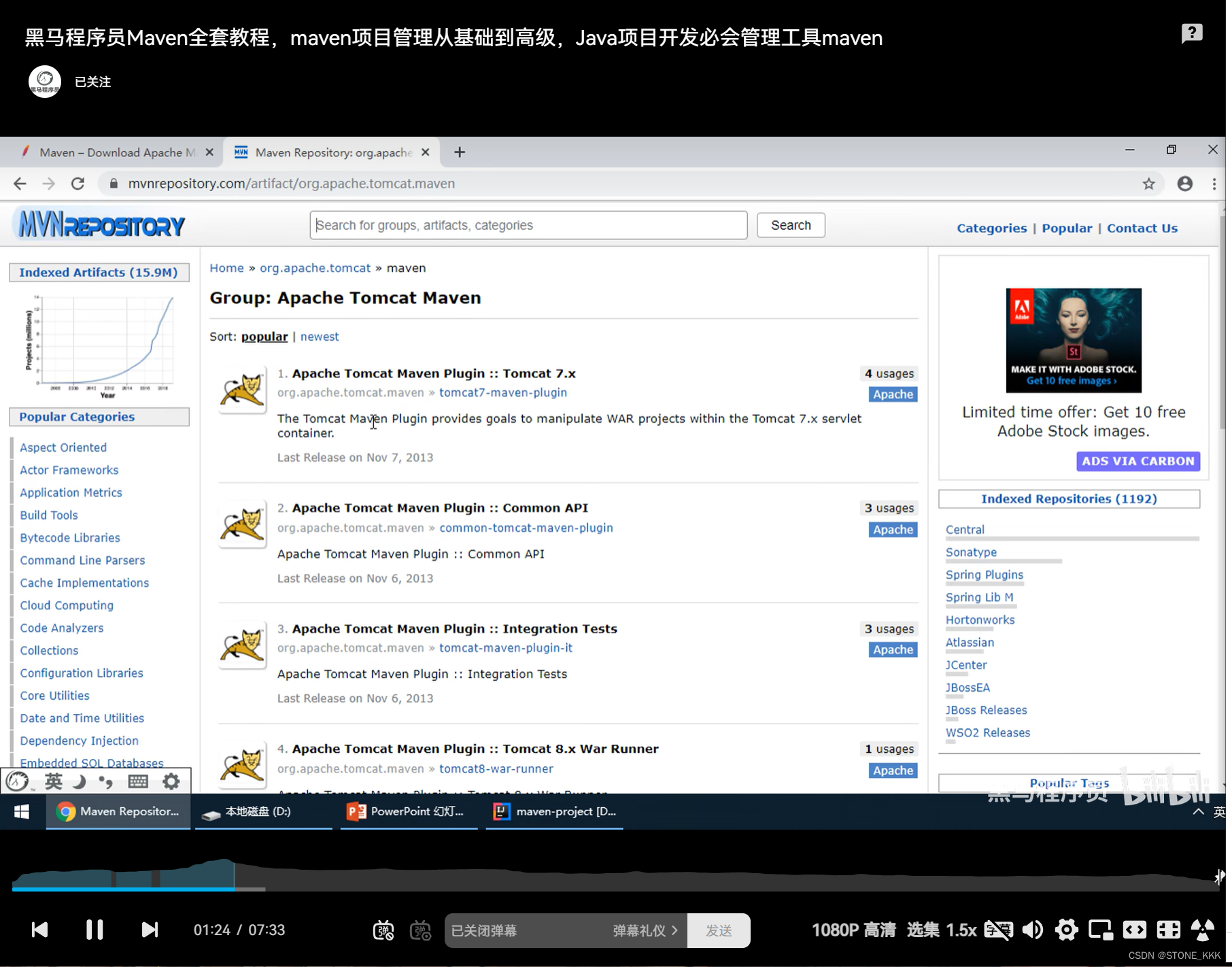Viewport: 1232px width, 967px height.
Task: Click the feedback question-mark icon top right
Action: point(1192,33)
